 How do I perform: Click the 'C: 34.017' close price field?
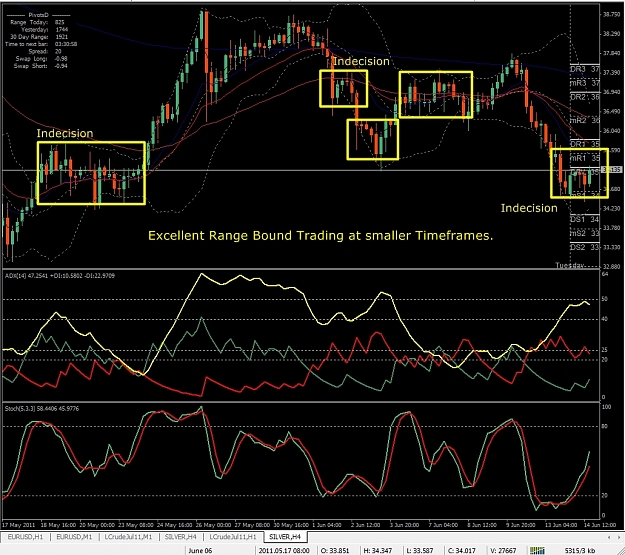point(462,551)
